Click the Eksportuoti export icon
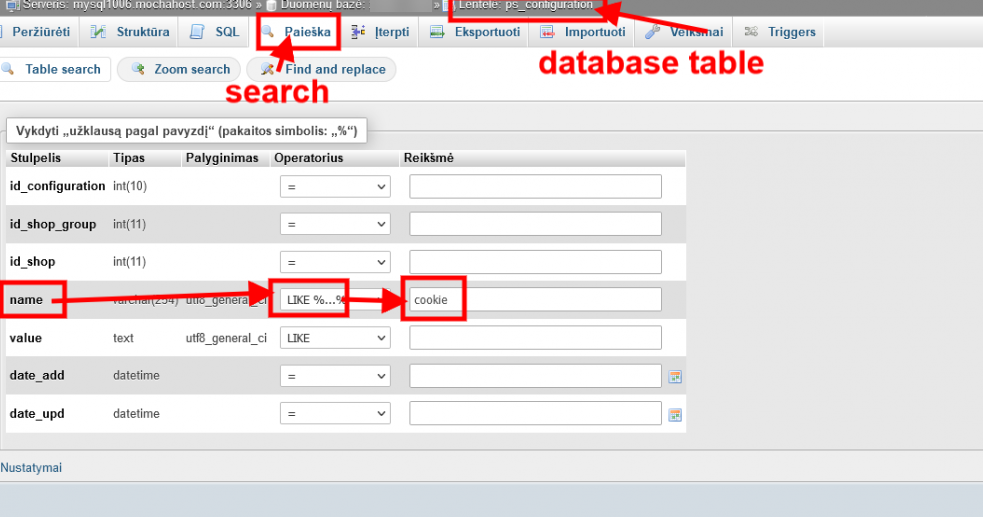Image resolution: width=983 pixels, height=517 pixels. 437,32
